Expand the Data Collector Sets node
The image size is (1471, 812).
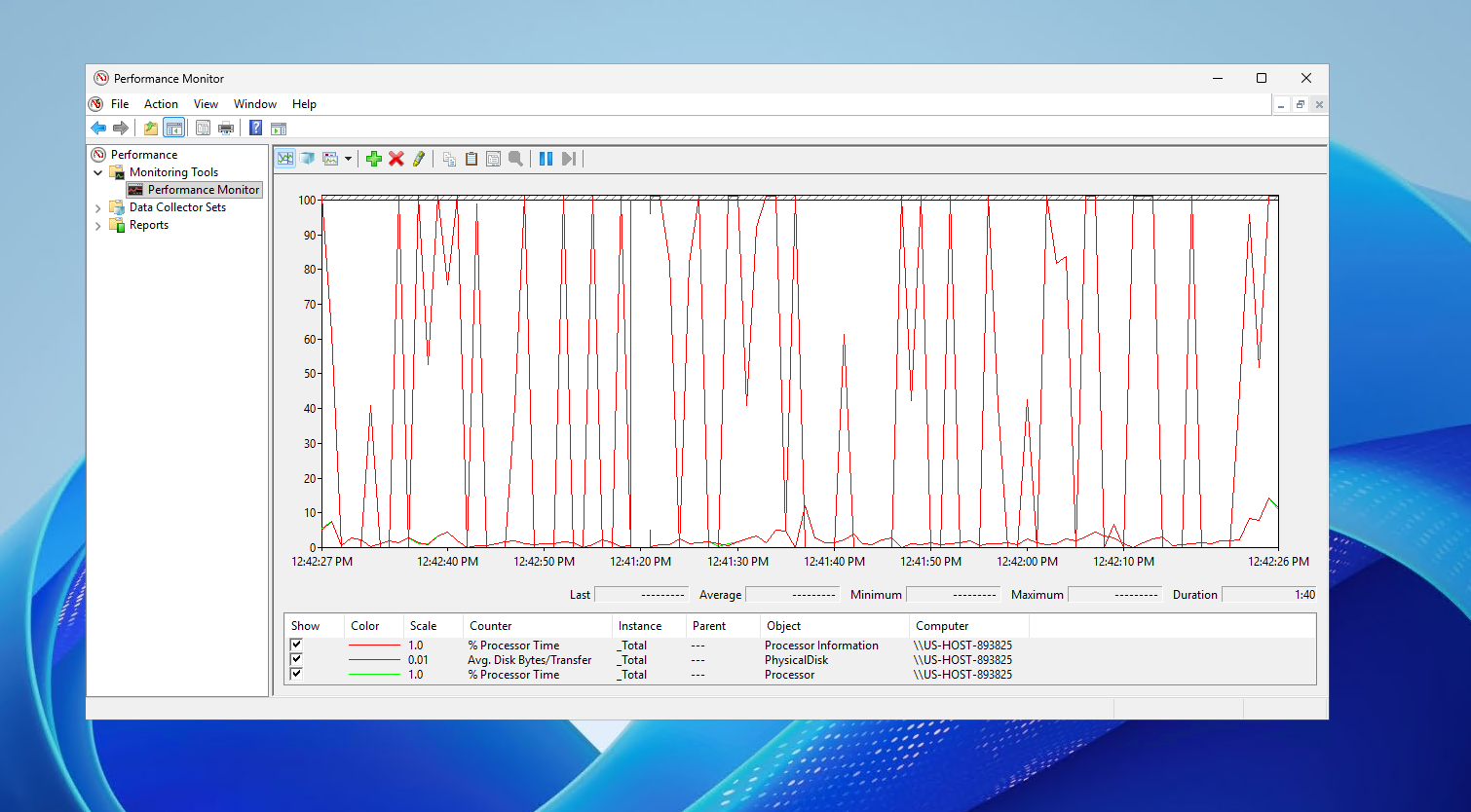tap(98, 207)
